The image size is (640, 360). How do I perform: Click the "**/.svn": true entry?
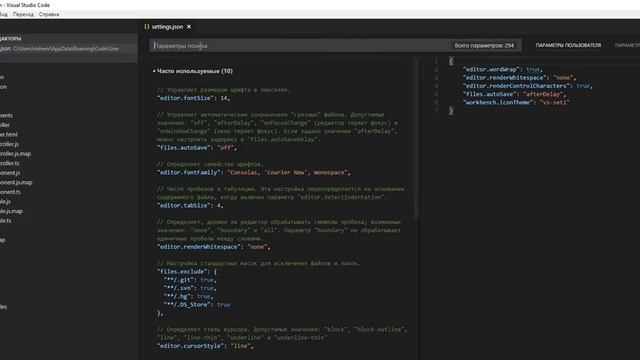(190, 288)
